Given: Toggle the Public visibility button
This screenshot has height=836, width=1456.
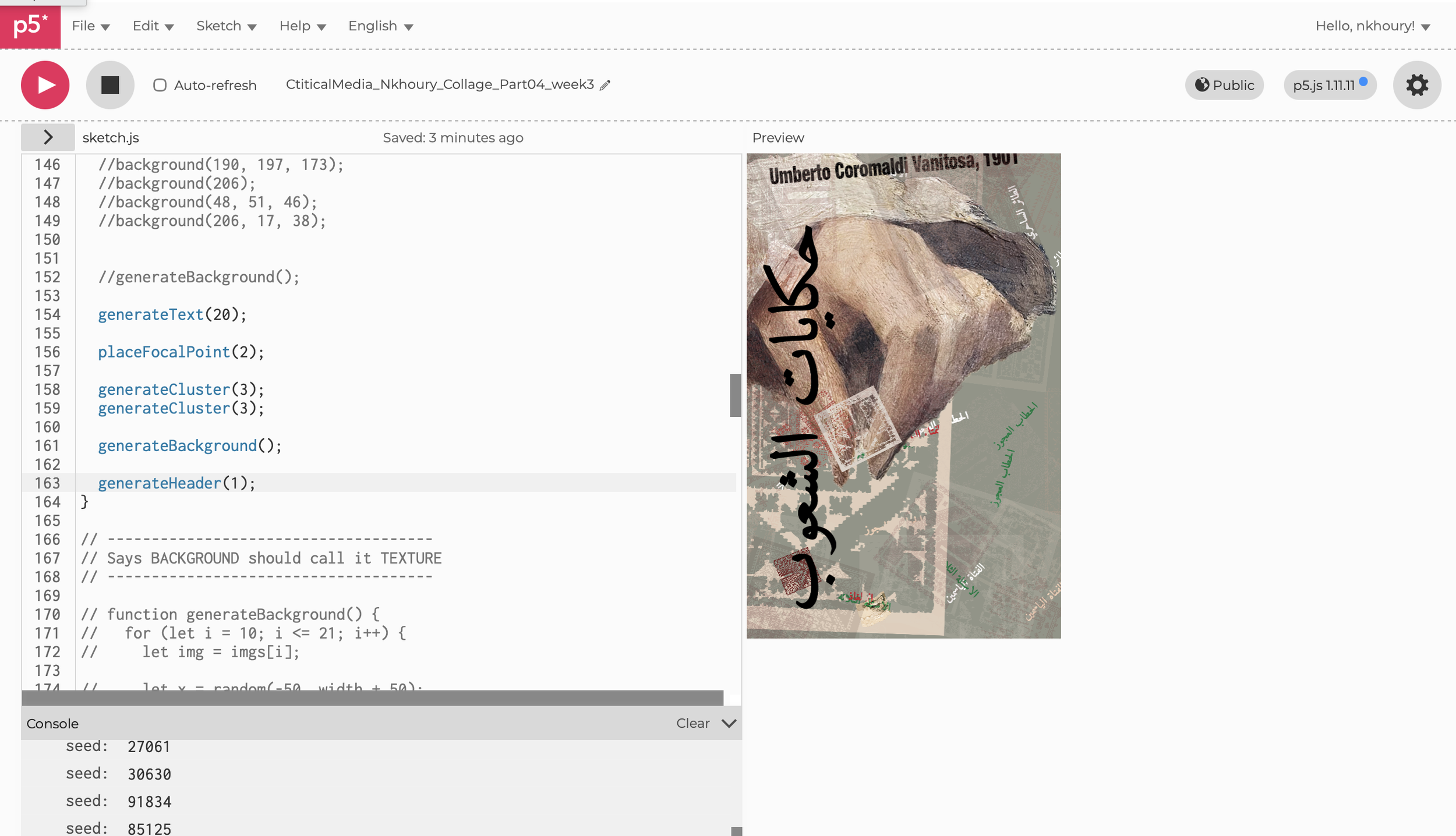Looking at the screenshot, I should pyautogui.click(x=1224, y=85).
